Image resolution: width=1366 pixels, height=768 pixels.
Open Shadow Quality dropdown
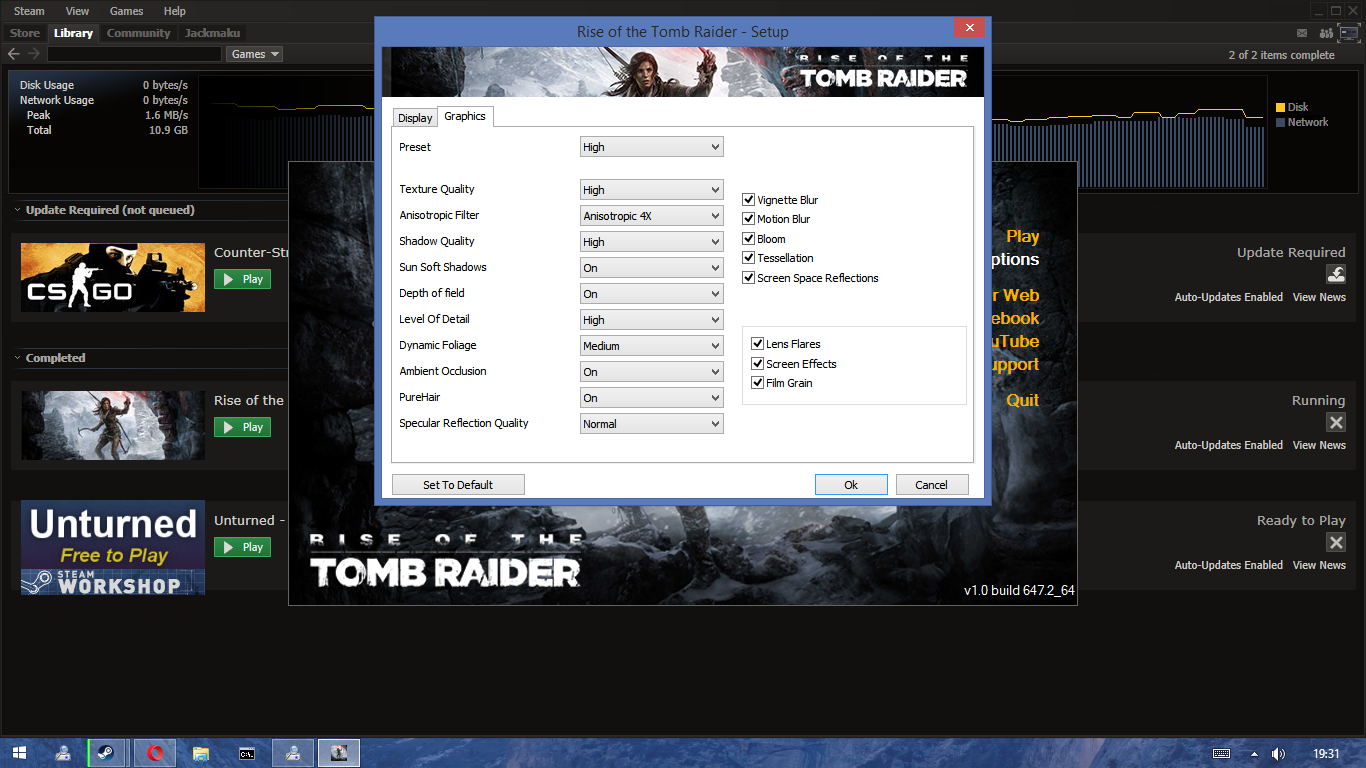651,242
